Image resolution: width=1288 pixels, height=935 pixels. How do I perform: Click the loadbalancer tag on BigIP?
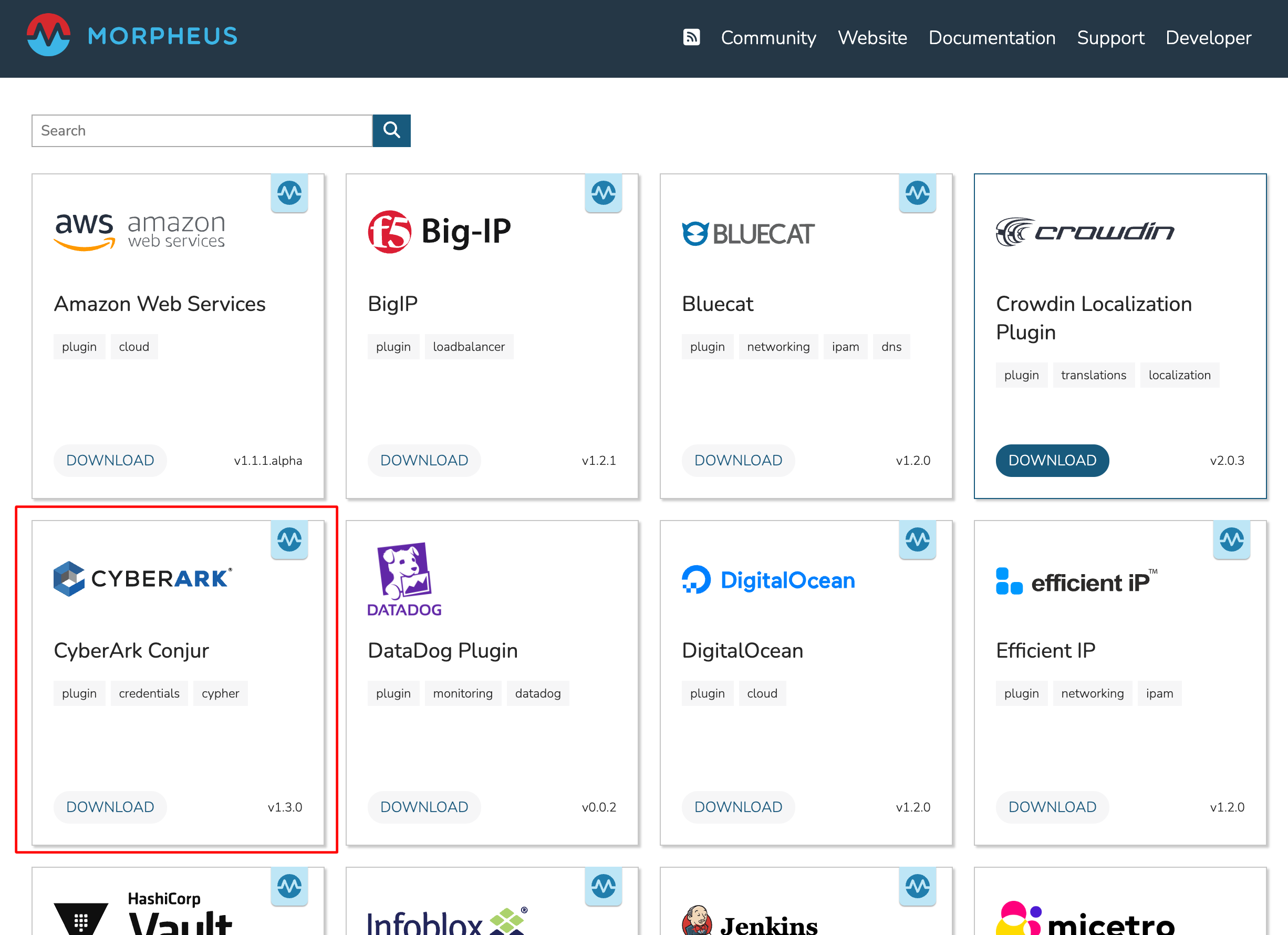[x=469, y=347]
